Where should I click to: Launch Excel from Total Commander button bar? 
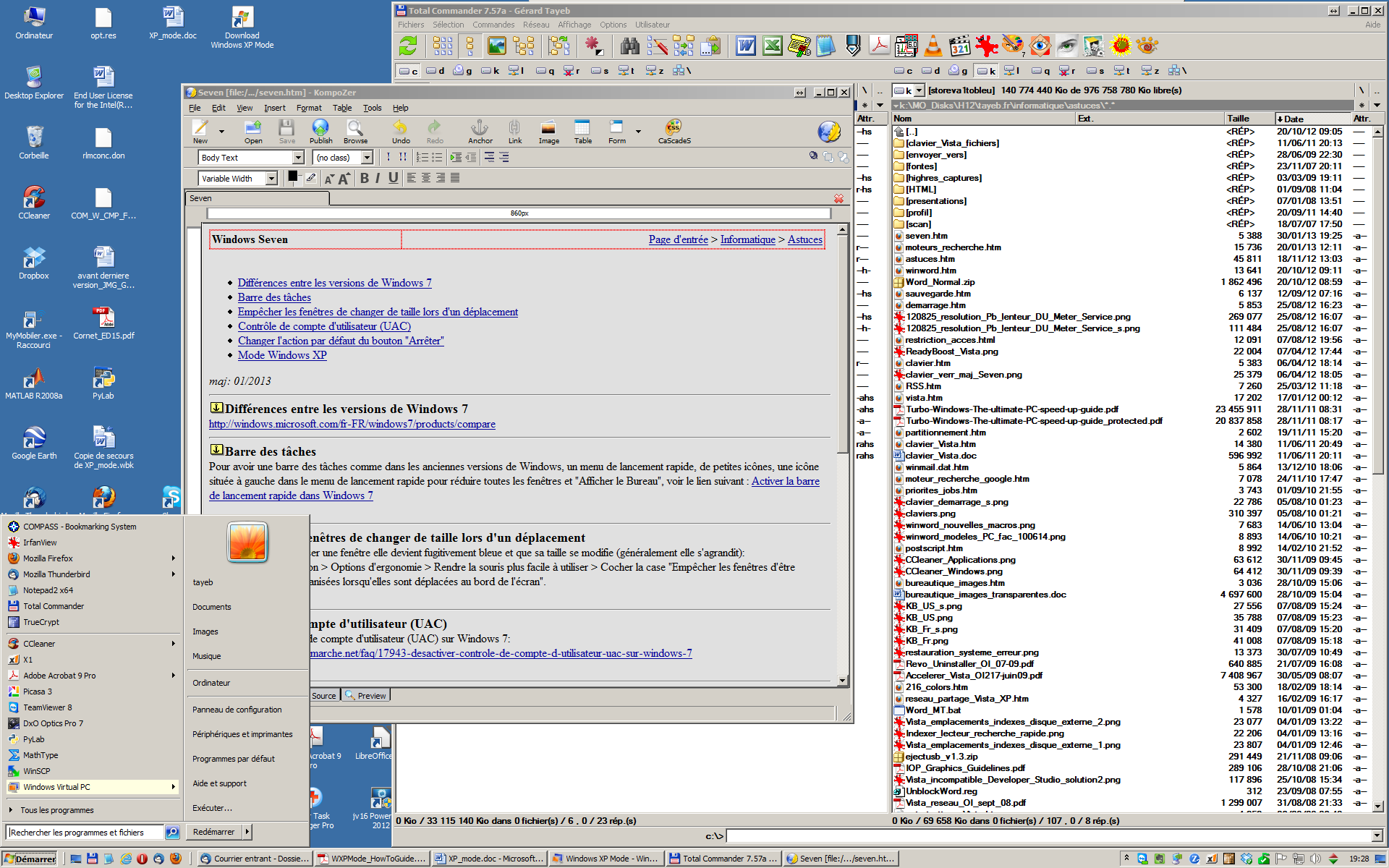pos(773,46)
